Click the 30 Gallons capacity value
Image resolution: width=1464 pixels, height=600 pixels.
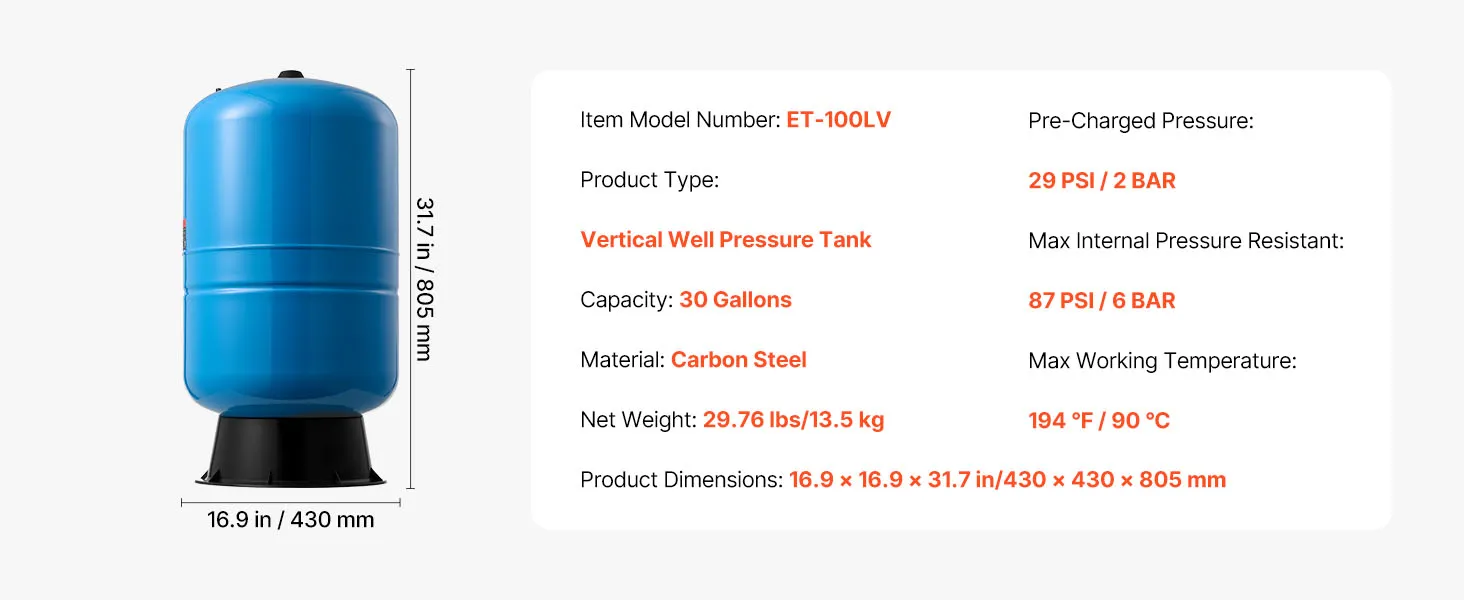pyautogui.click(x=735, y=300)
